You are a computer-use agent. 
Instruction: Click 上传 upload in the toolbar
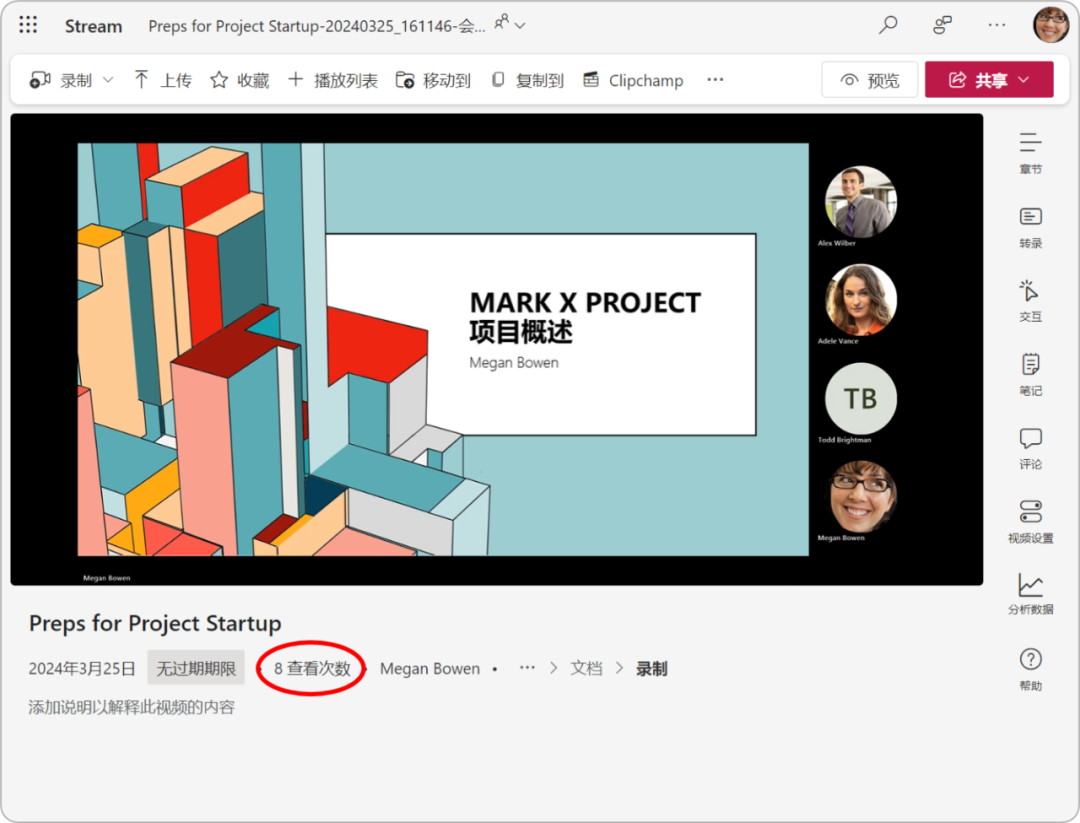tap(162, 80)
